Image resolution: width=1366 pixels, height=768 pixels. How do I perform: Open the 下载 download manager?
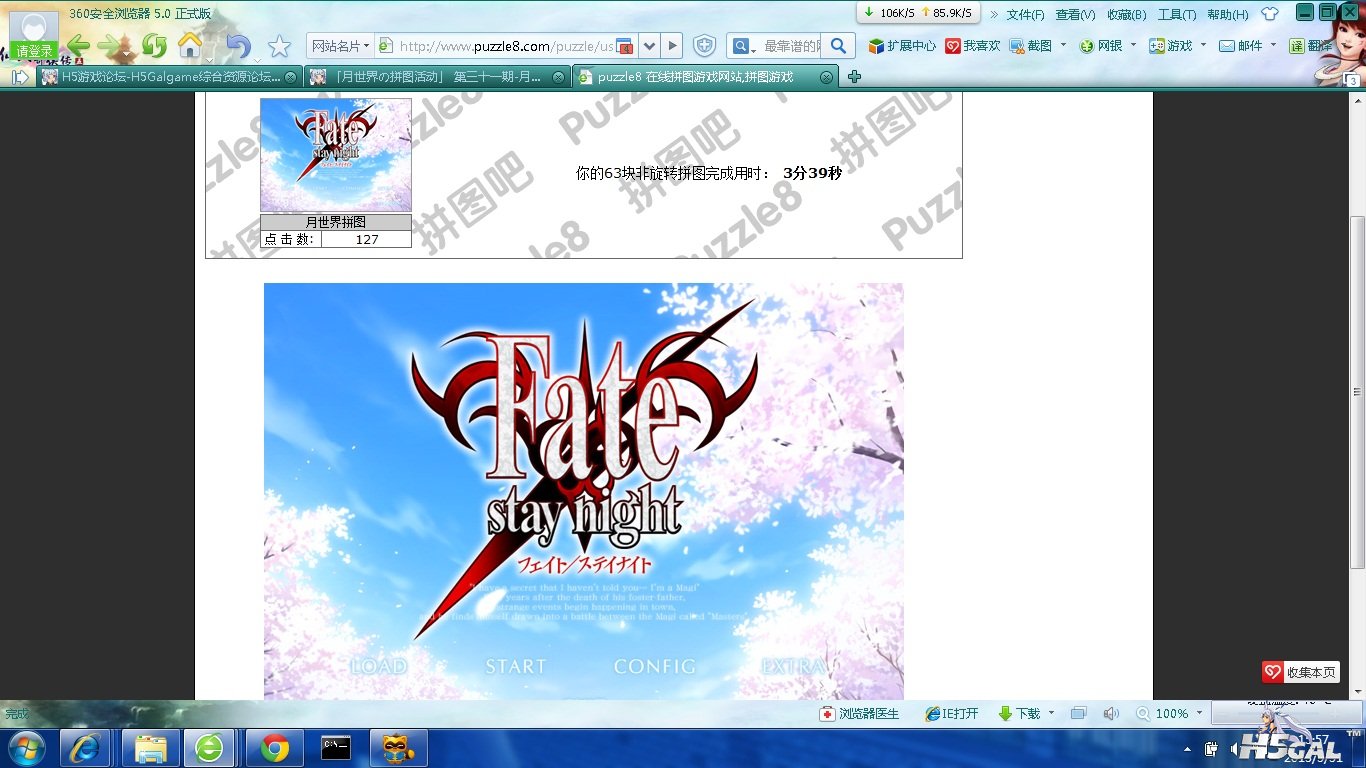1019,714
